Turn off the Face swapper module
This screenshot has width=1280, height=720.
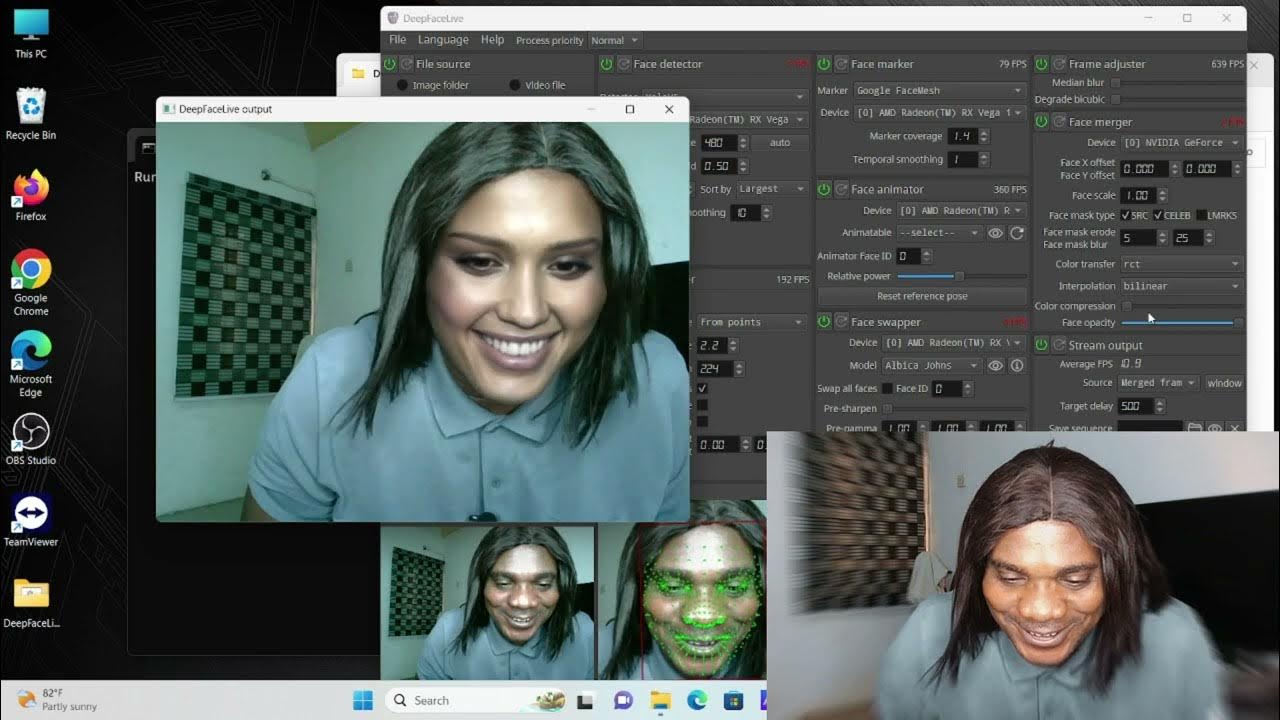pos(824,322)
